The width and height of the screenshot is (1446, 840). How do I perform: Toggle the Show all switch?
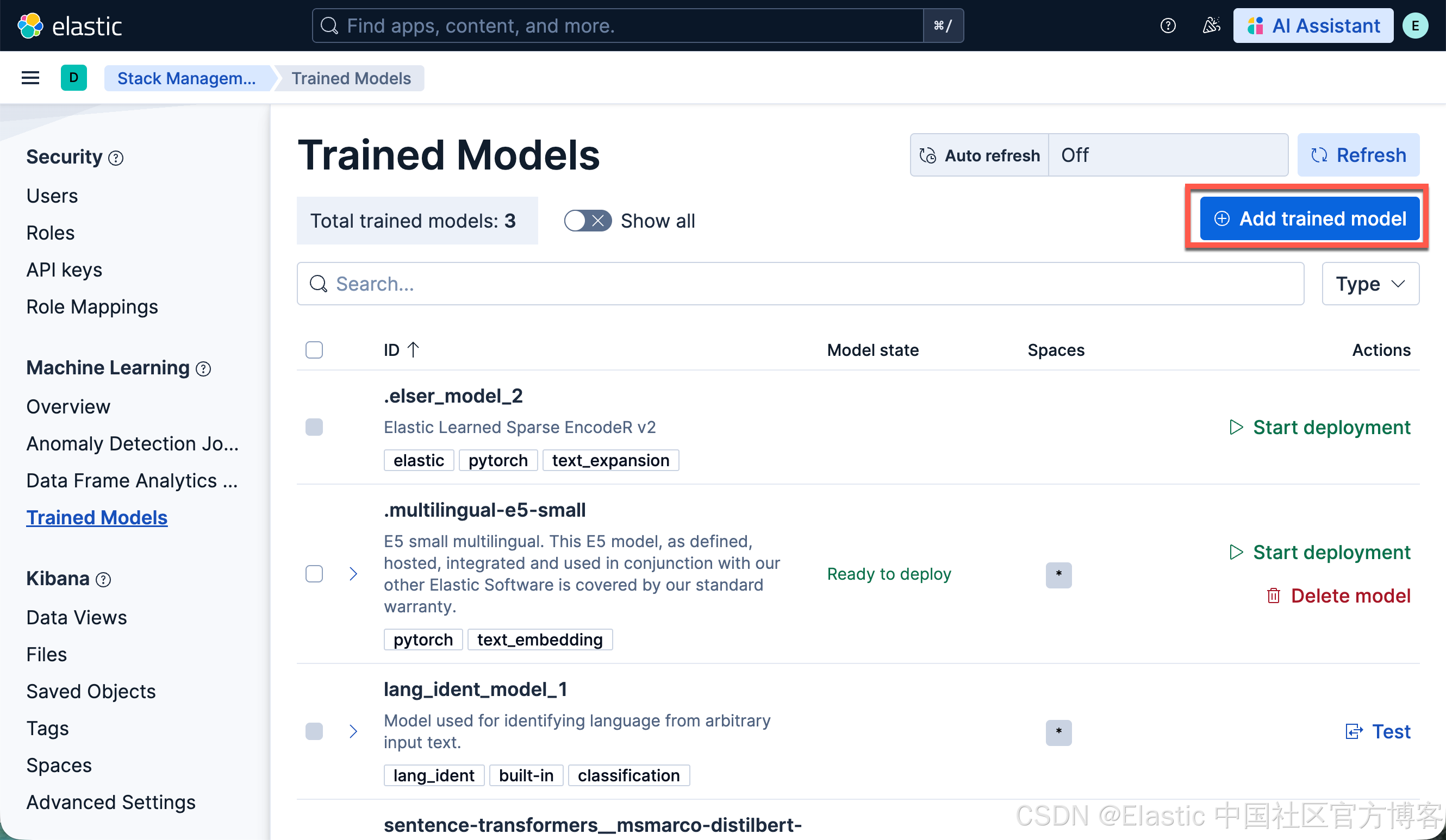[587, 221]
